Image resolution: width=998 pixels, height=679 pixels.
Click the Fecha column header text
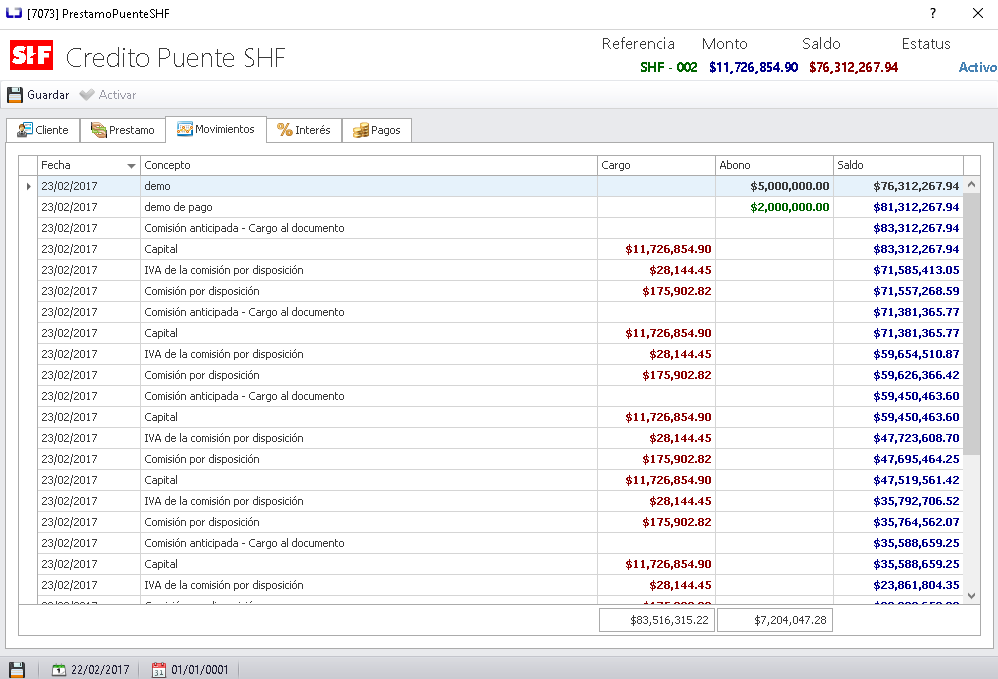pyautogui.click(x=56, y=165)
